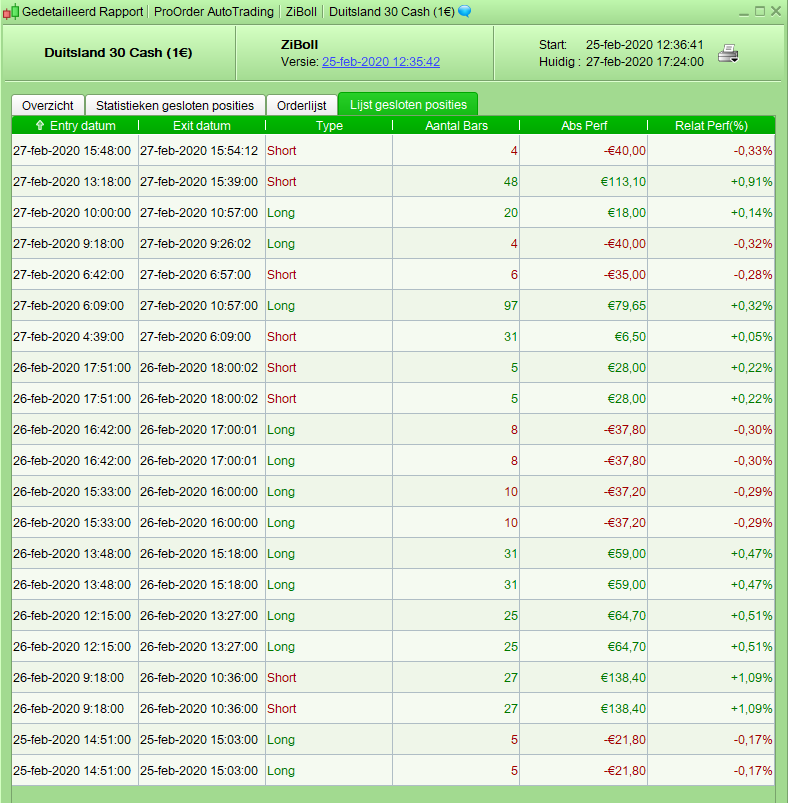The image size is (788, 803).
Task: Click the ZiBoll strategy name in header
Action: (300, 45)
